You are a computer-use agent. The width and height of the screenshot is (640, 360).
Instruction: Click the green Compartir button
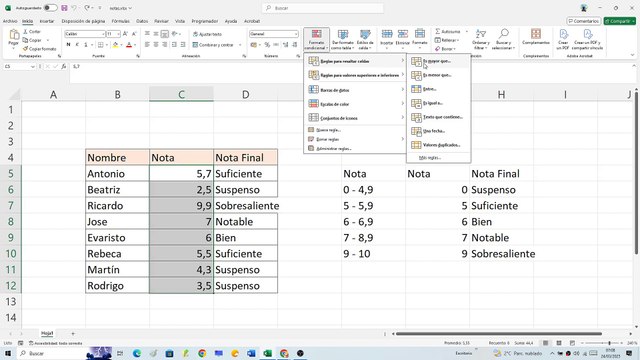click(x=620, y=21)
